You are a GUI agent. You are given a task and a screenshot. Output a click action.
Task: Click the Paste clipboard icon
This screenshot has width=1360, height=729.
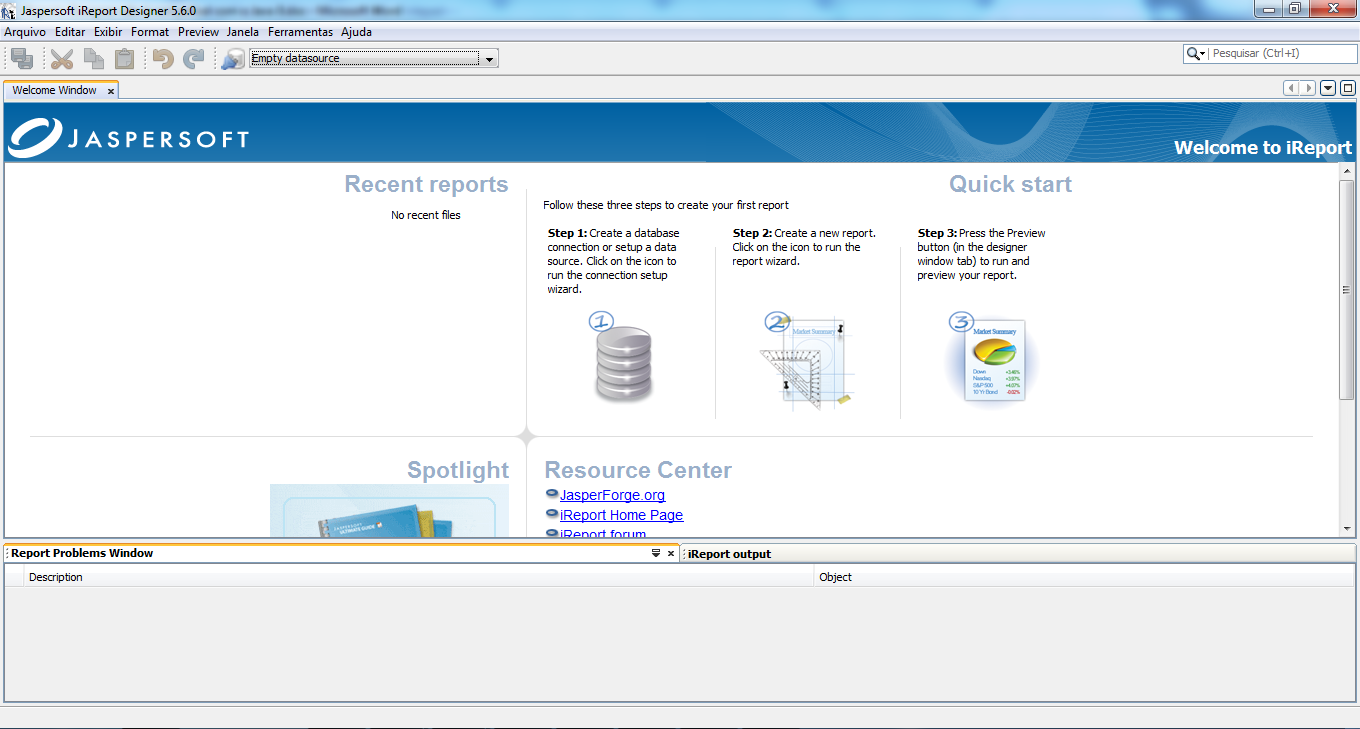pos(124,58)
